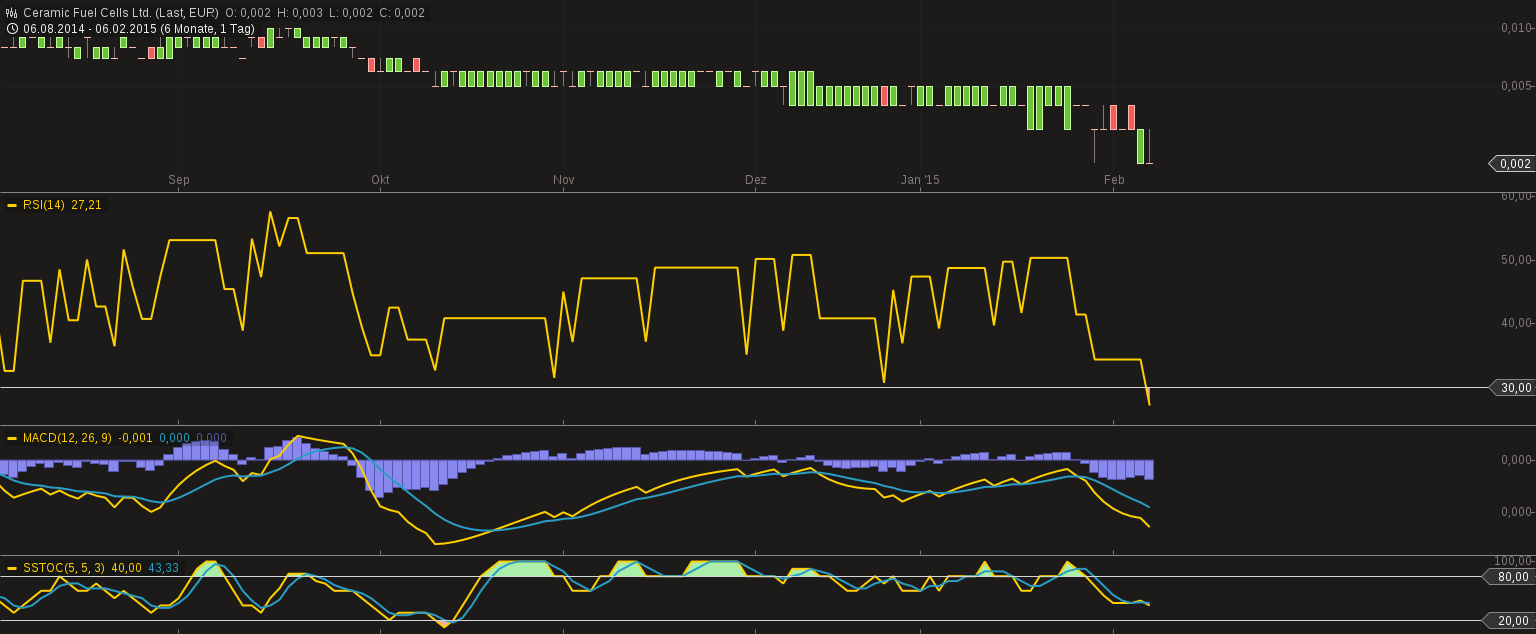The width and height of the screenshot is (1536, 634).
Task: Click the SSTOC value reading '43,33'
Action: (165, 567)
